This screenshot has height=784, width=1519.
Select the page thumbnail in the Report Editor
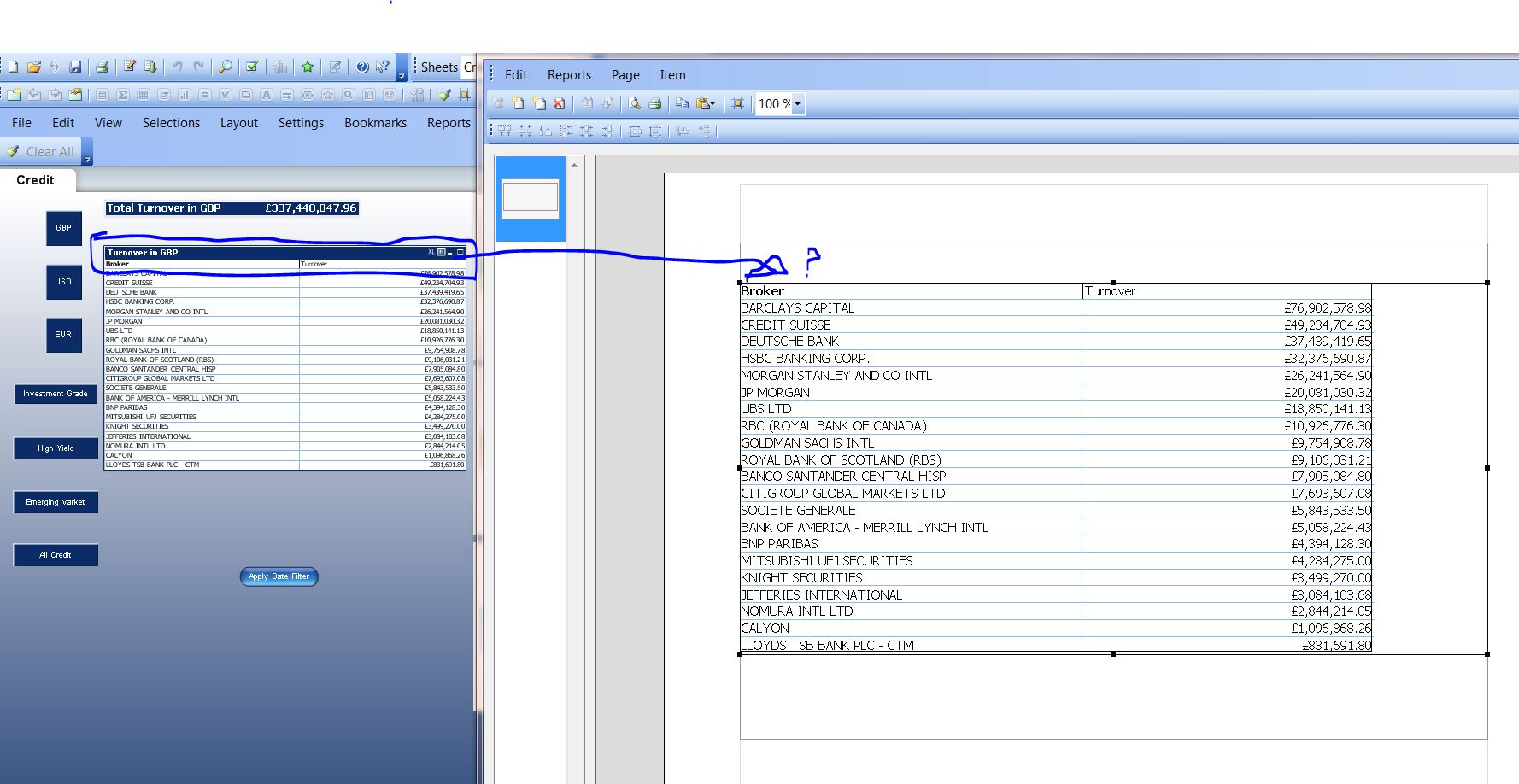531,197
